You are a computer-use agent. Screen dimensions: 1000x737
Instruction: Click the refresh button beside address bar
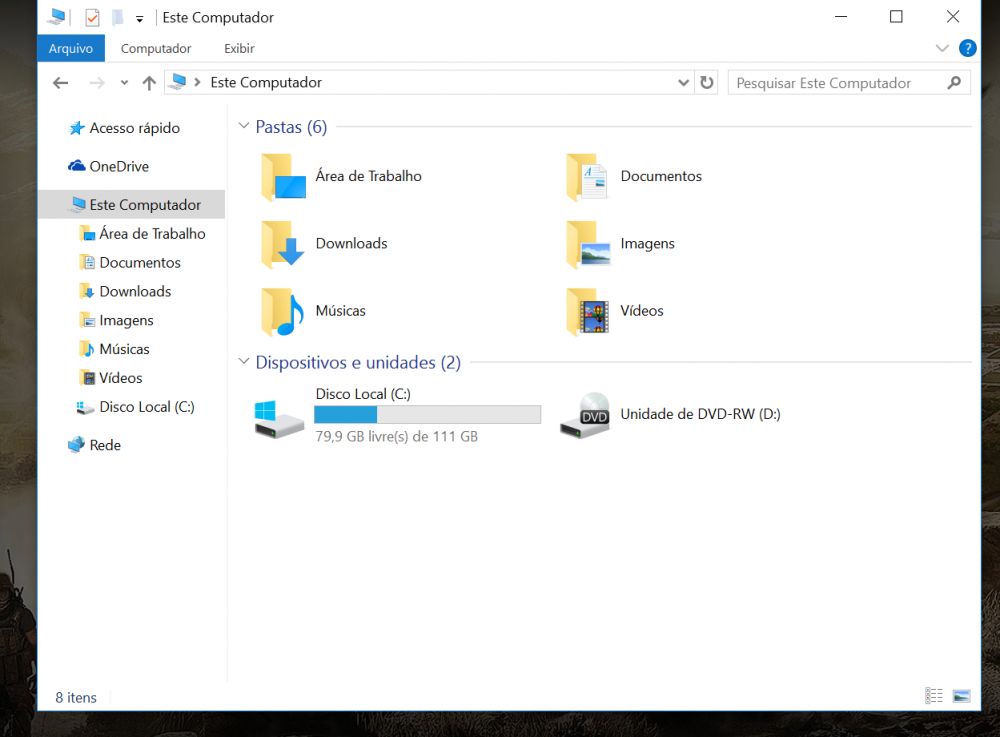click(707, 83)
